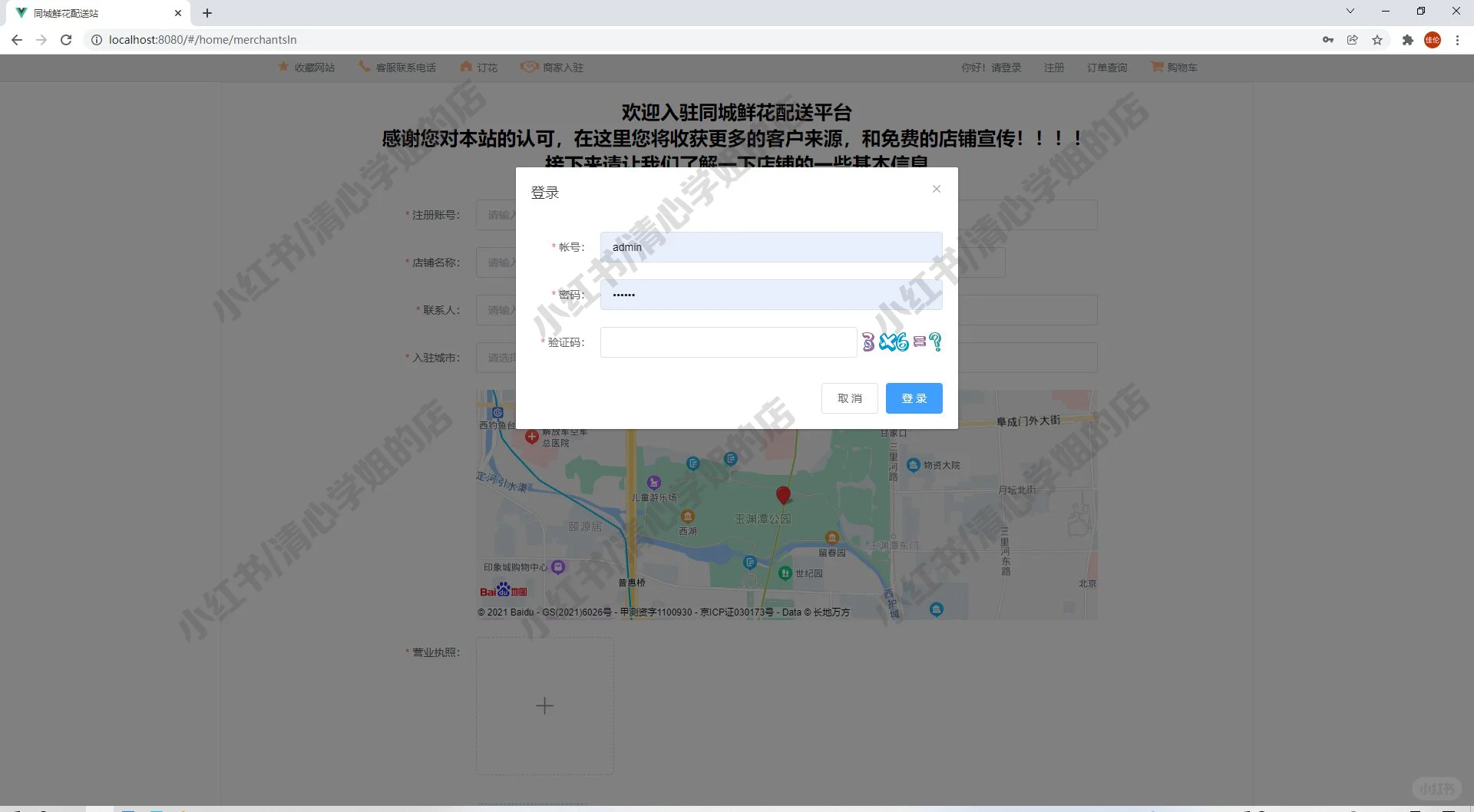Screen dimensions: 1474x812
Task: Select the 同城鲜花配送站 browser tab
Action: [x=92, y=12]
